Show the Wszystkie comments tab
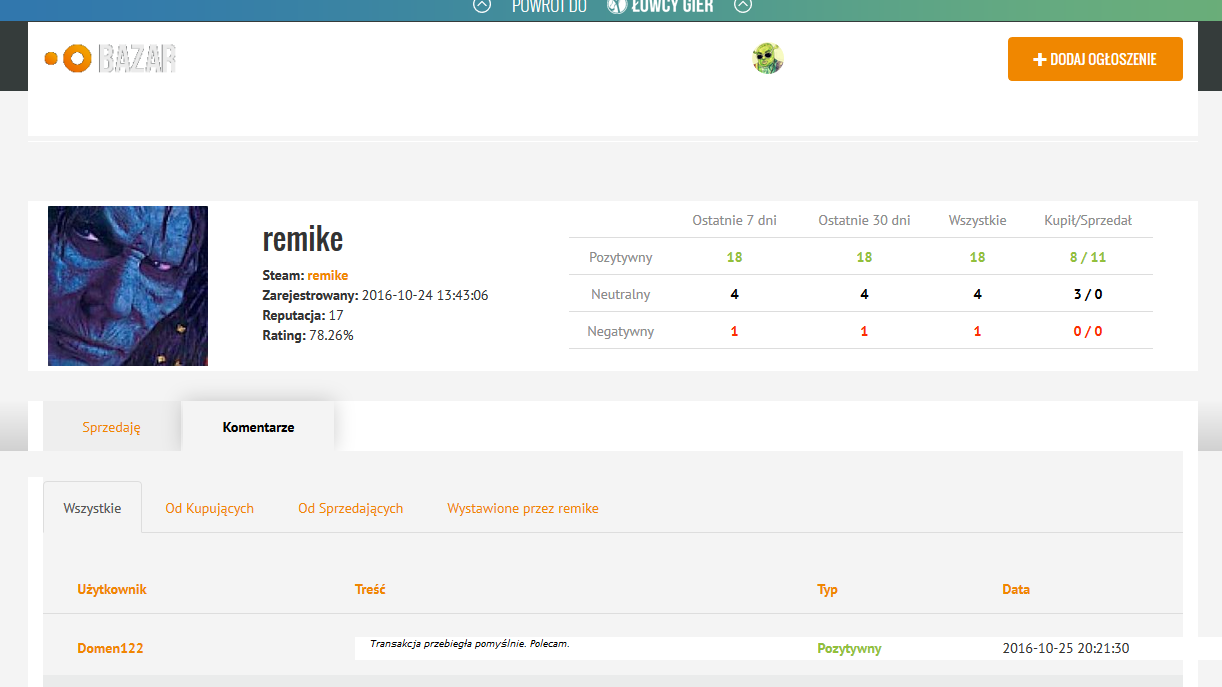Viewport: 1222px width, 687px height. (92, 508)
